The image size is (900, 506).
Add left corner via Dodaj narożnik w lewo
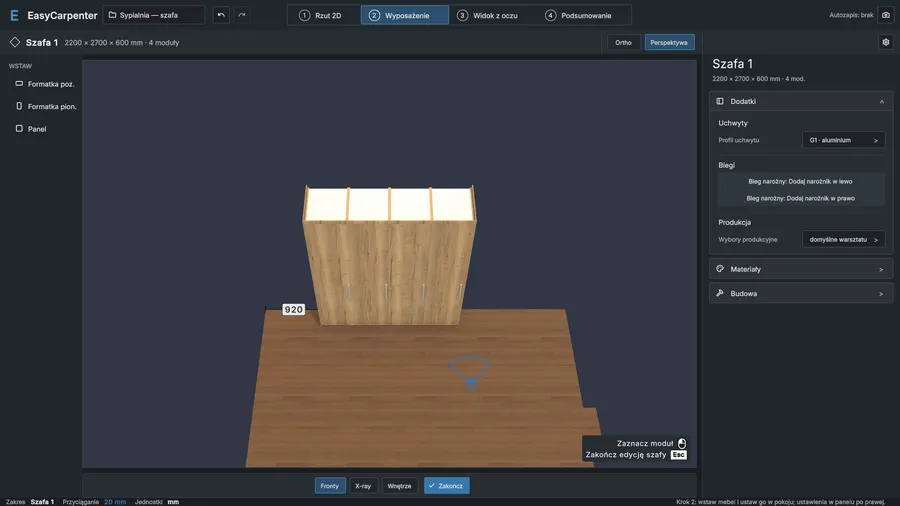800,181
